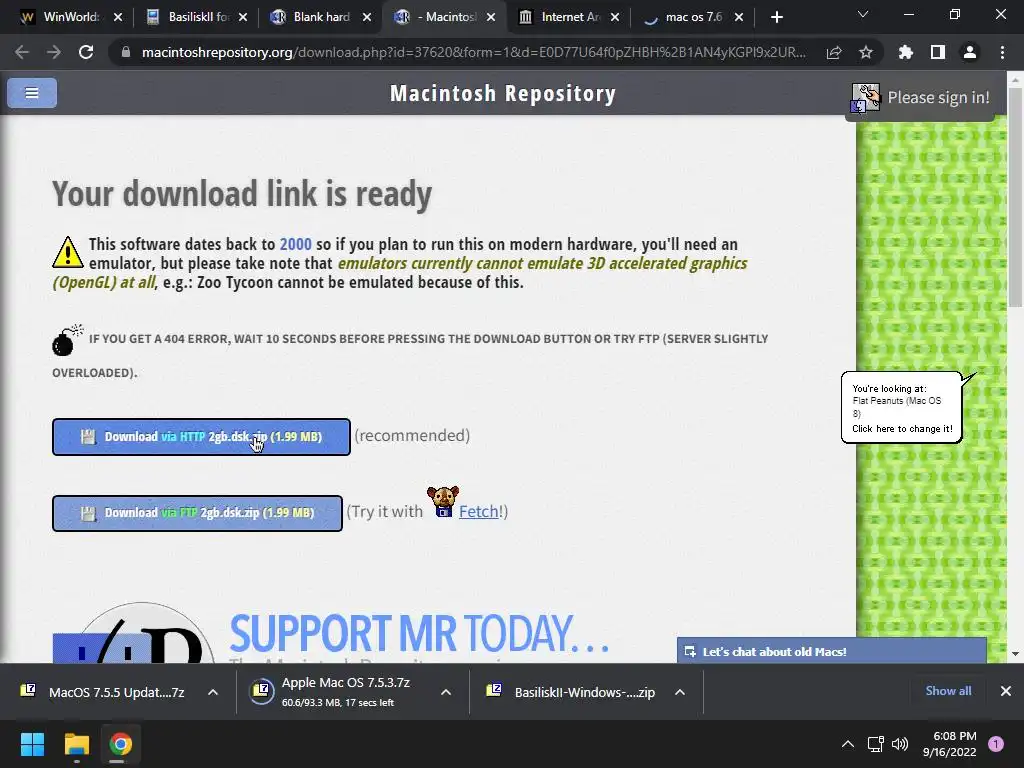1024x768 pixels.
Task: Open the BasiliskII-Windows zip download item
Action: (x=571, y=692)
